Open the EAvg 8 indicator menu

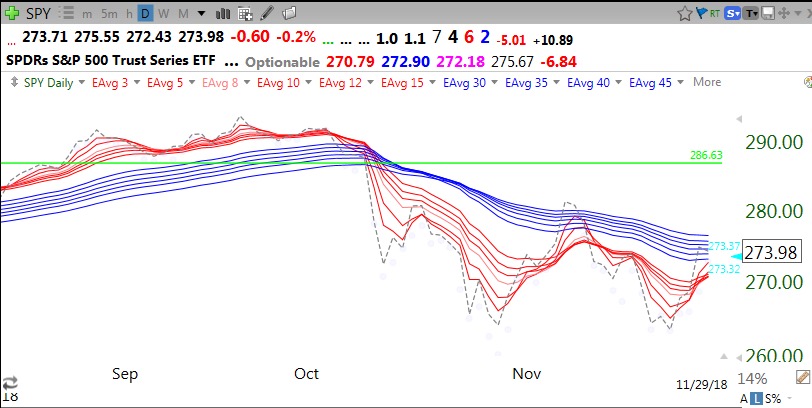(x=246, y=82)
